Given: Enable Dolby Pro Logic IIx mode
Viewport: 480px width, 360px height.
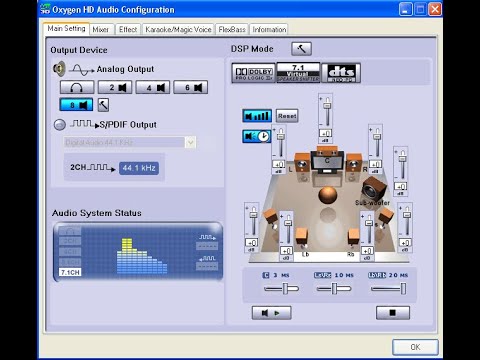Looking at the screenshot, I should click(254, 73).
